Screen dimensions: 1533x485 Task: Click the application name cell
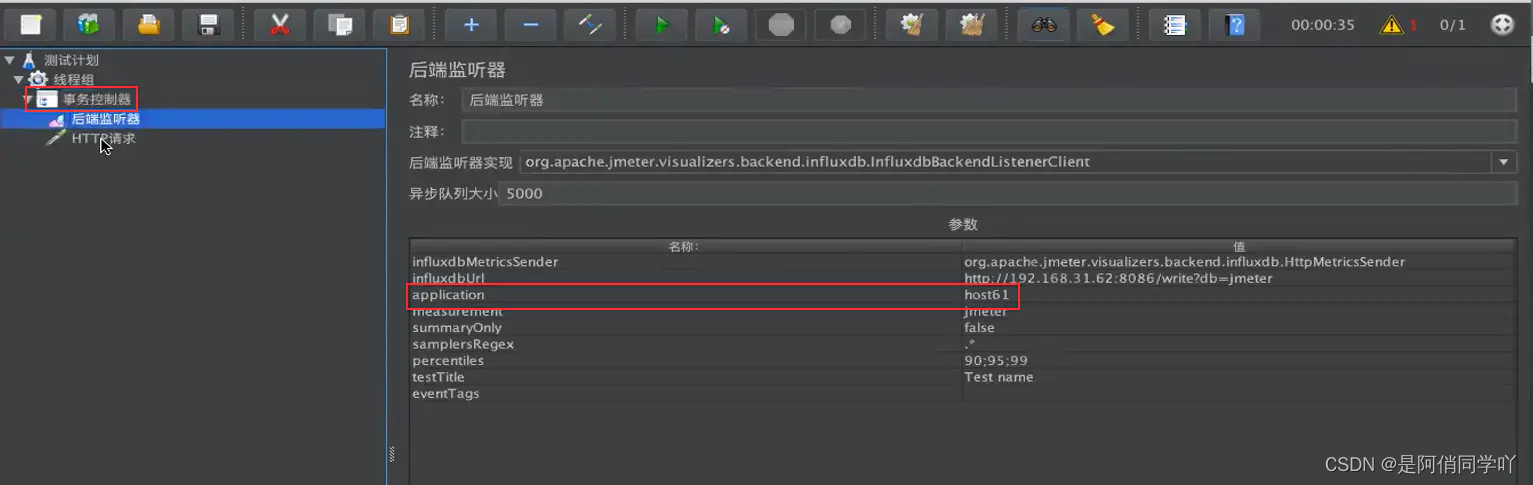pyautogui.click(x=686, y=295)
